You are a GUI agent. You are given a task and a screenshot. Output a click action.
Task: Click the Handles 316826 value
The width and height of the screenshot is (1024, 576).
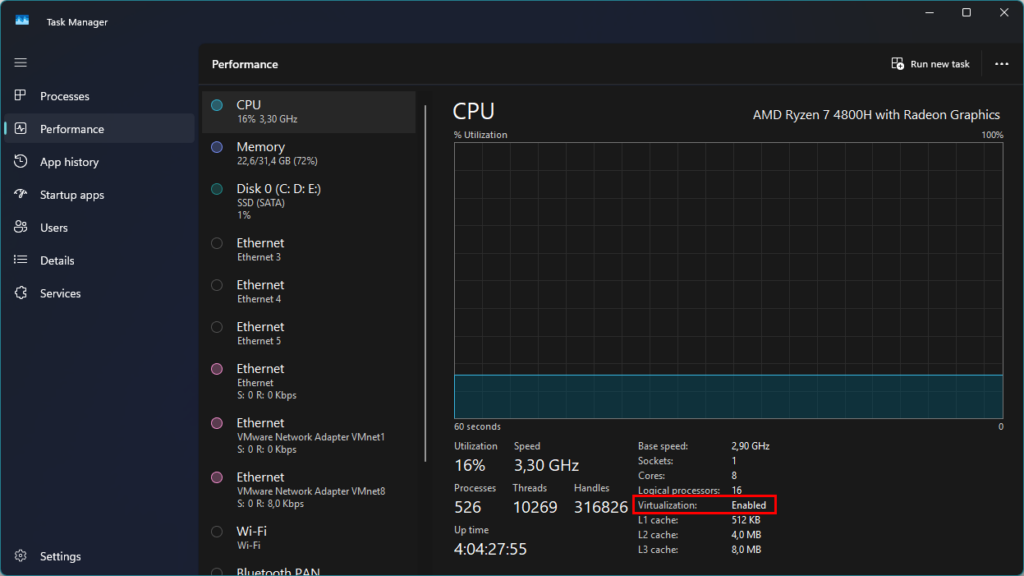point(600,507)
